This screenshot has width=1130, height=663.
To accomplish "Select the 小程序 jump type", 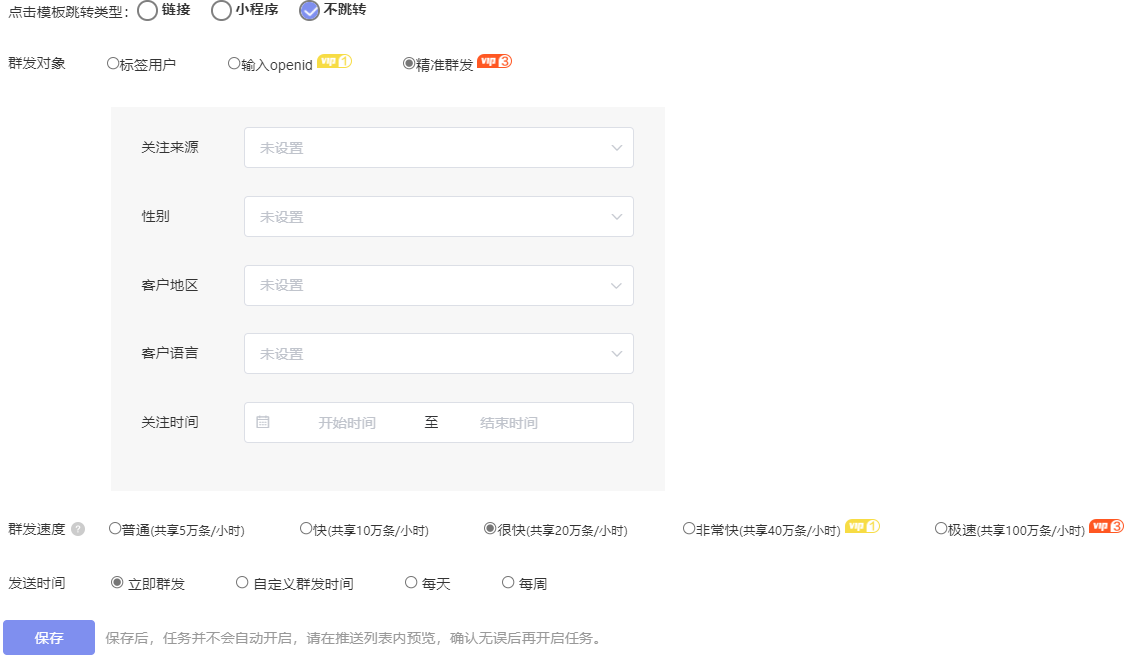I will point(219,12).
